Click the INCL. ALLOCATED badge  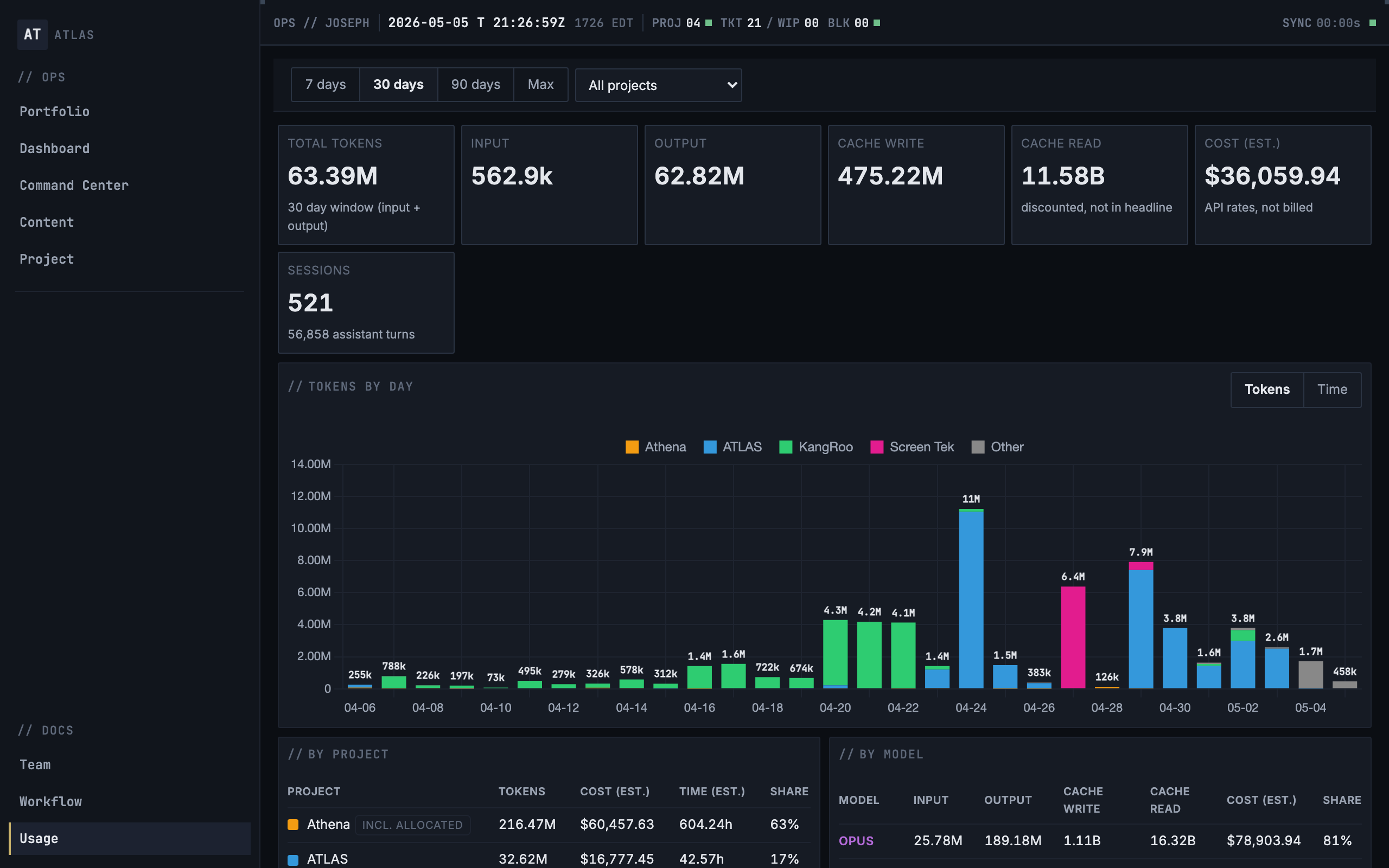pyautogui.click(x=412, y=825)
